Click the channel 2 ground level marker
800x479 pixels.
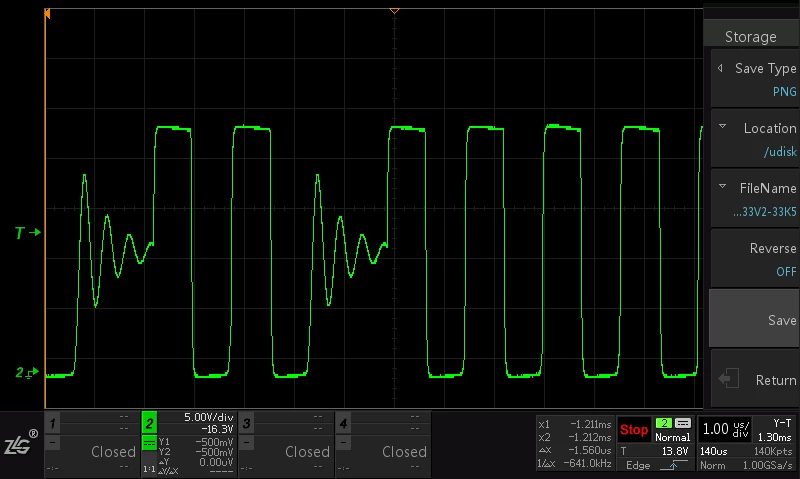[x=27, y=373]
